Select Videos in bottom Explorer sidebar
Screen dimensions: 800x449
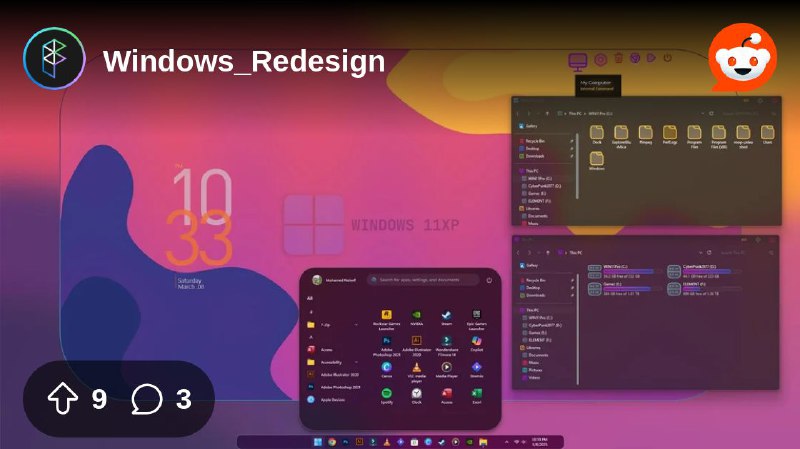(x=531, y=378)
